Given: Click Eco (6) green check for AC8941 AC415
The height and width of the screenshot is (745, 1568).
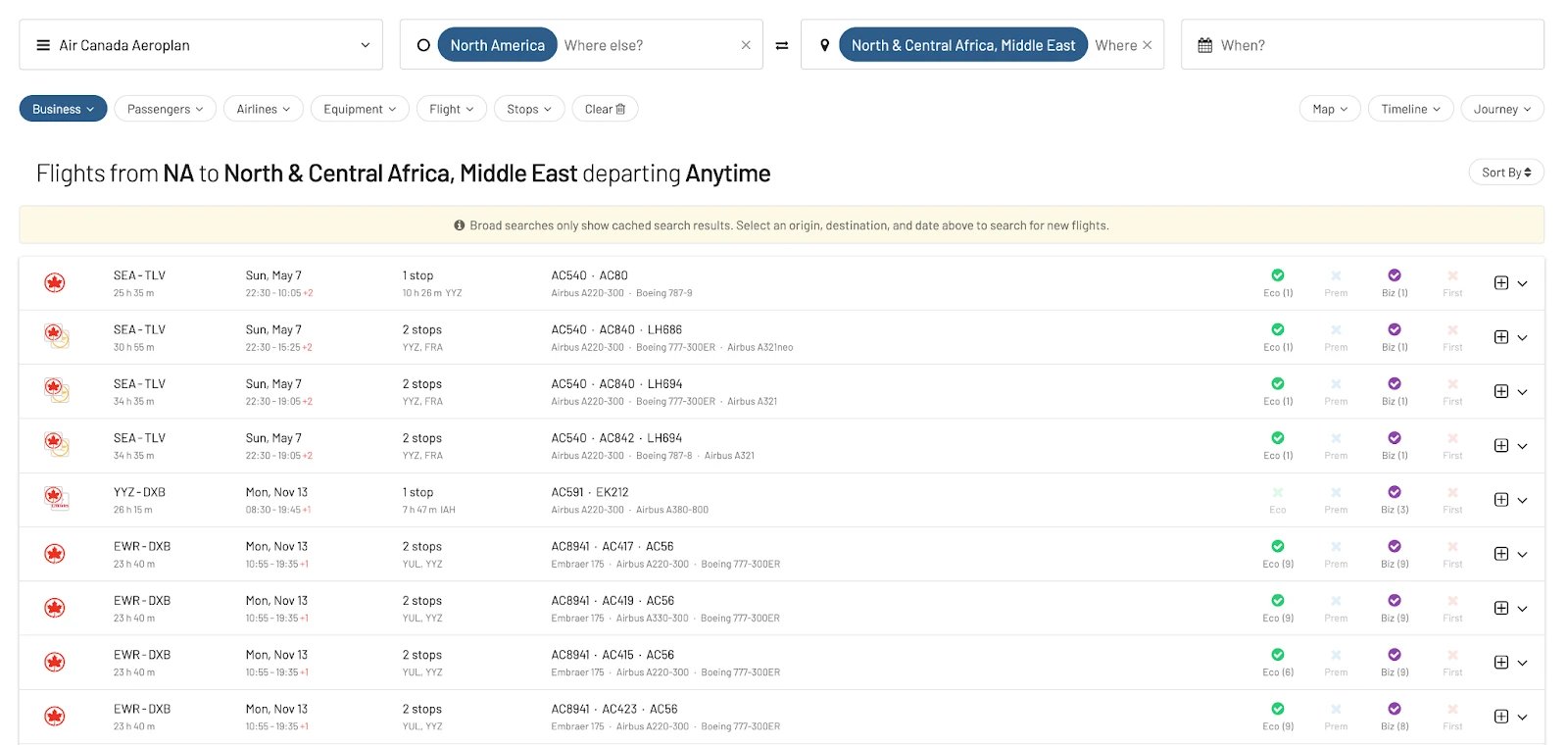Looking at the screenshot, I should coord(1278,655).
